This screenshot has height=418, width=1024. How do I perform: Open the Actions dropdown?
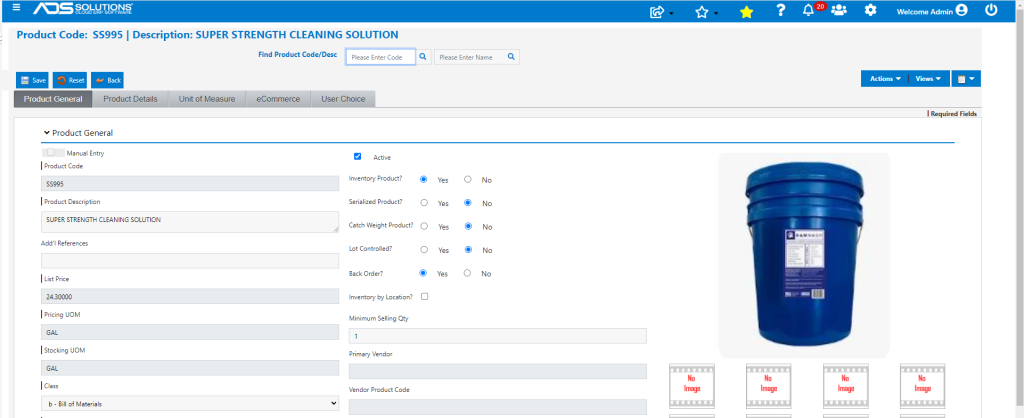click(x=885, y=78)
